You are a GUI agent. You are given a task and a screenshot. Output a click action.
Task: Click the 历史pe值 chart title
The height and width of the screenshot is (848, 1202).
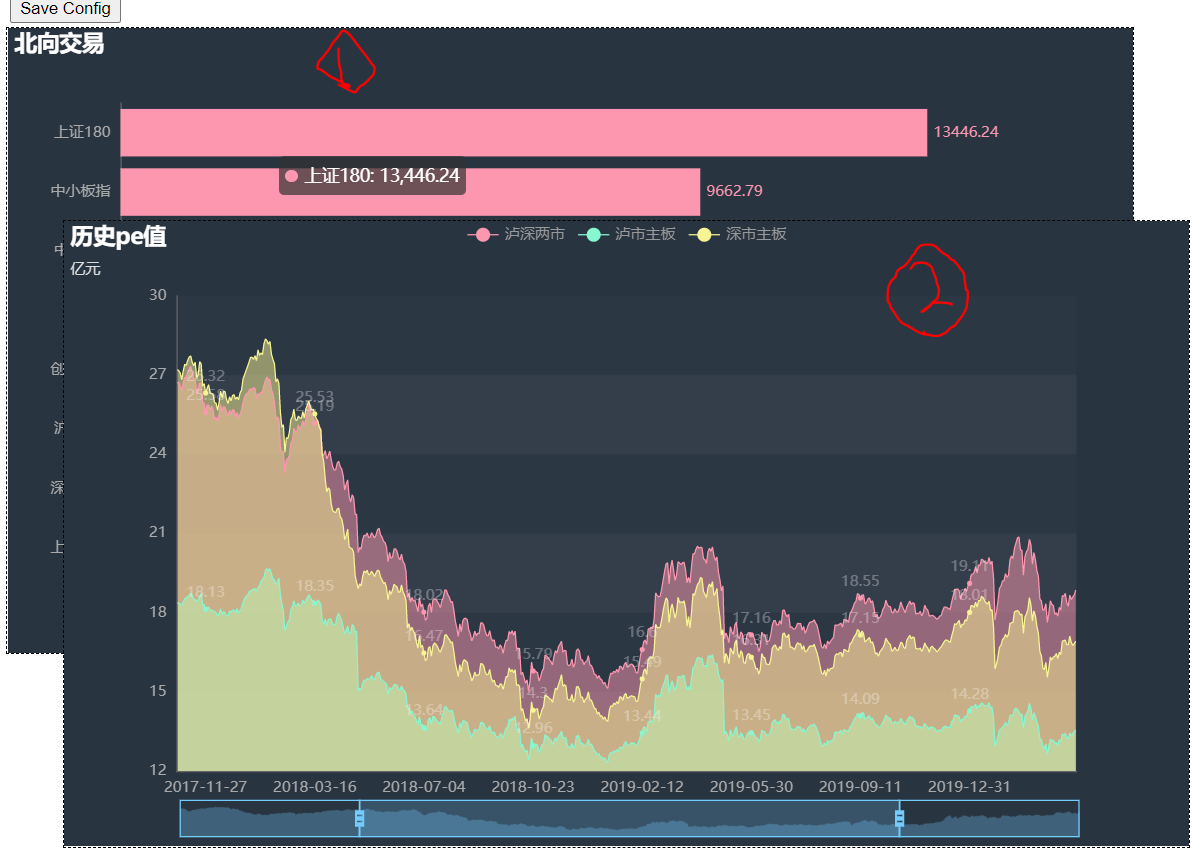(x=118, y=238)
